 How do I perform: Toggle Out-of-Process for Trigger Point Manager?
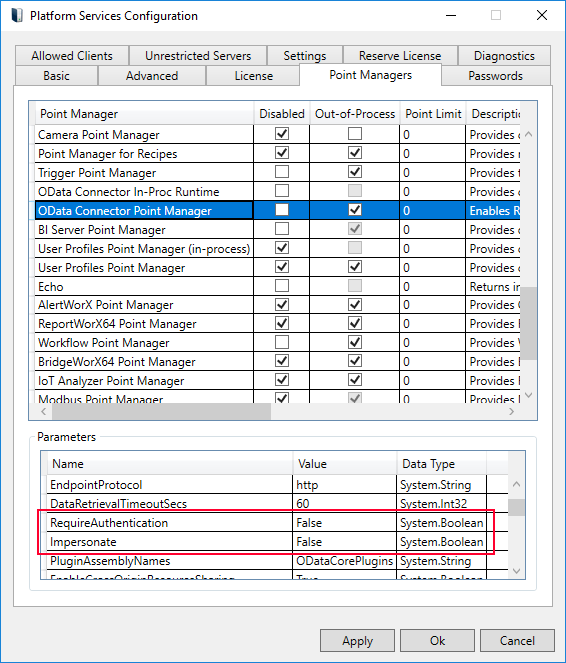[x=355, y=172]
